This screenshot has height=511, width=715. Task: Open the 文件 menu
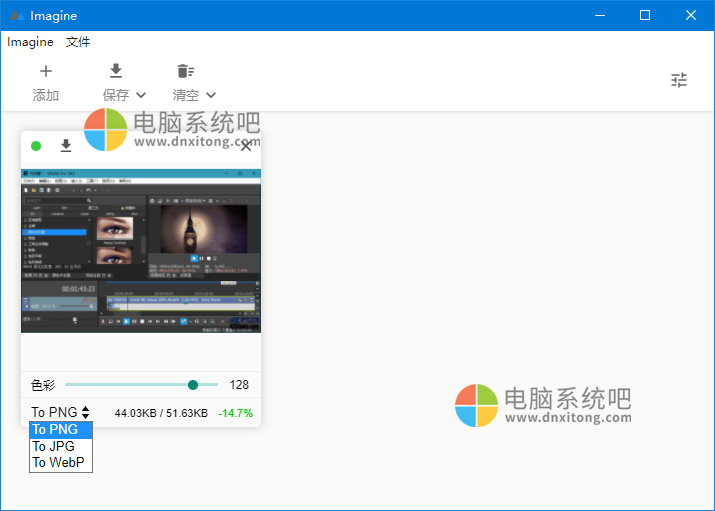(x=78, y=42)
